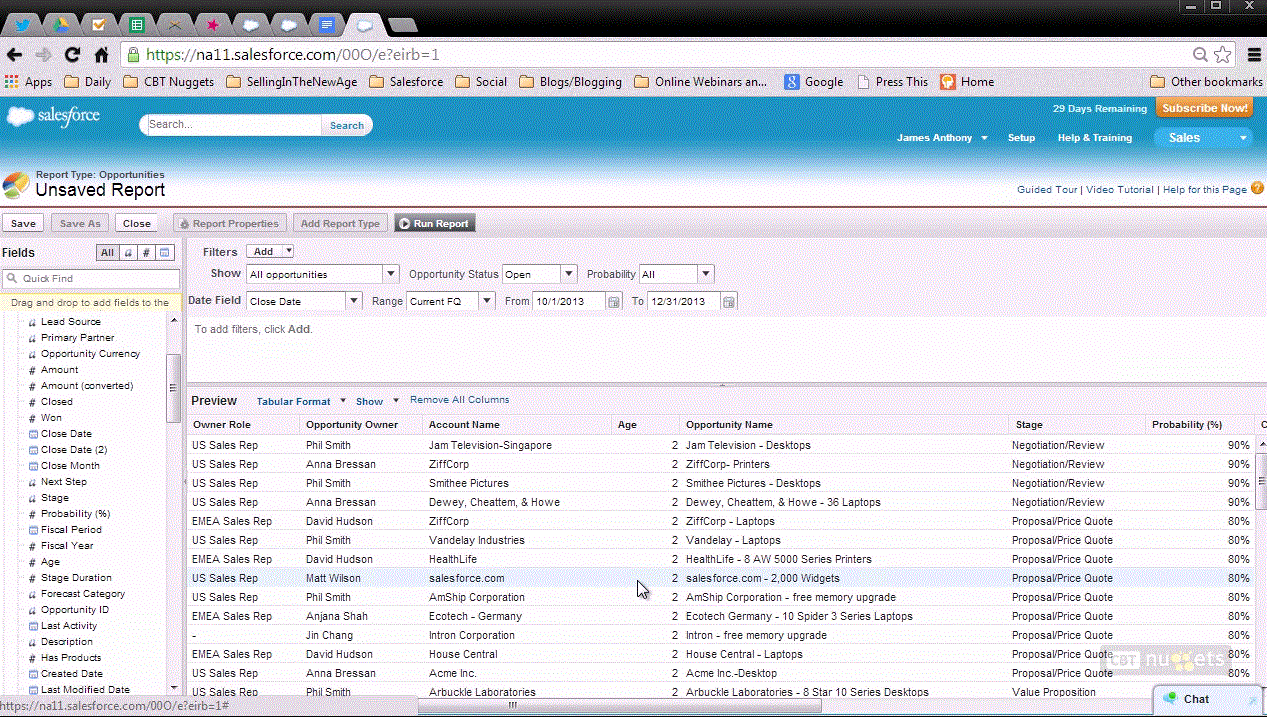The width and height of the screenshot is (1267, 717).
Task: Open the Setup menu link
Action: [x=1021, y=138]
